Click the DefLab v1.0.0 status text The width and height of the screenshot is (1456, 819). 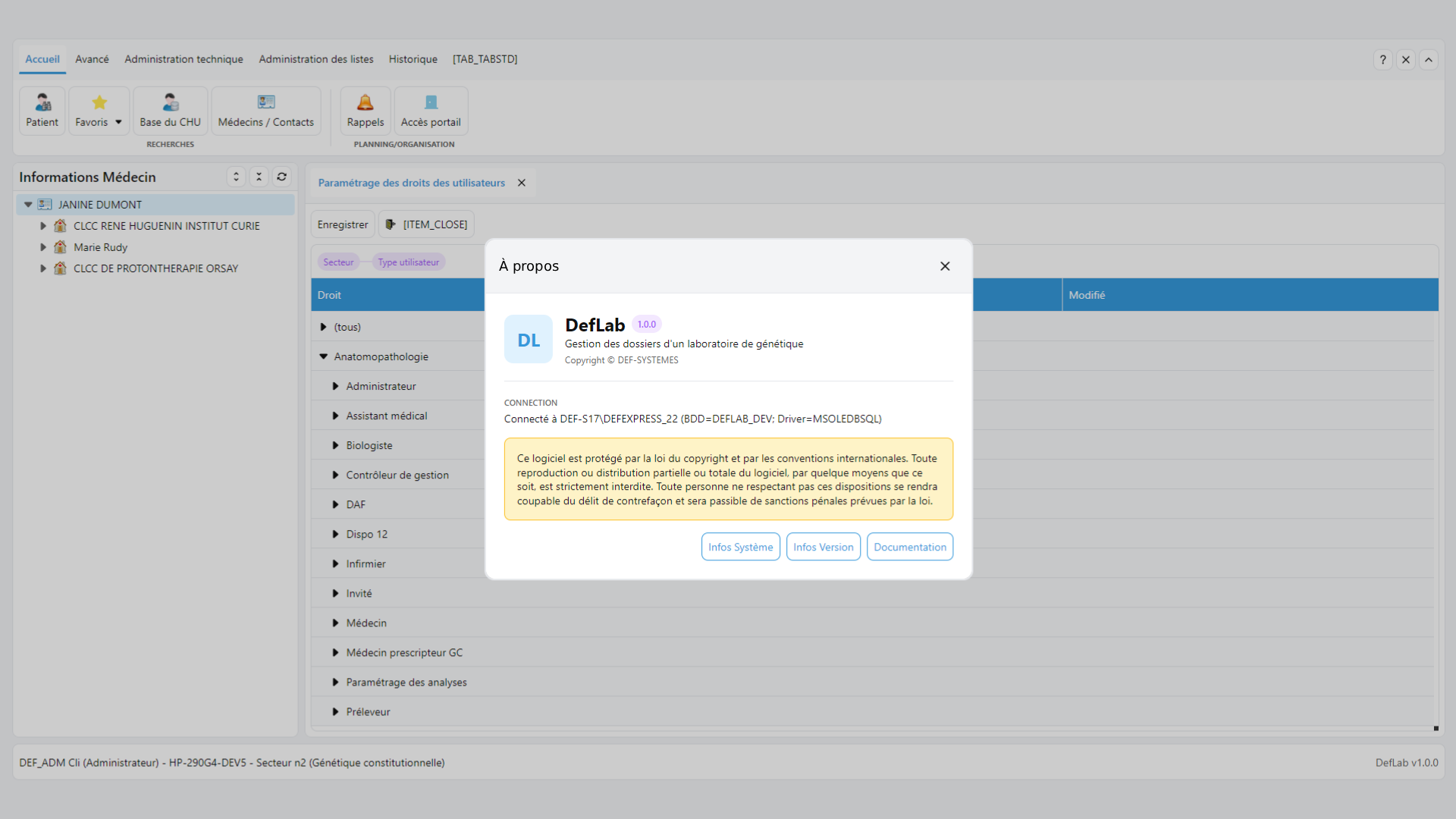(1407, 763)
